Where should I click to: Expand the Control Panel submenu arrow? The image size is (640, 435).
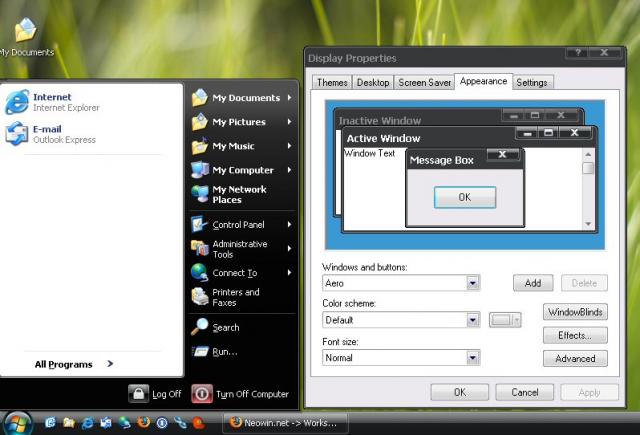(289, 224)
